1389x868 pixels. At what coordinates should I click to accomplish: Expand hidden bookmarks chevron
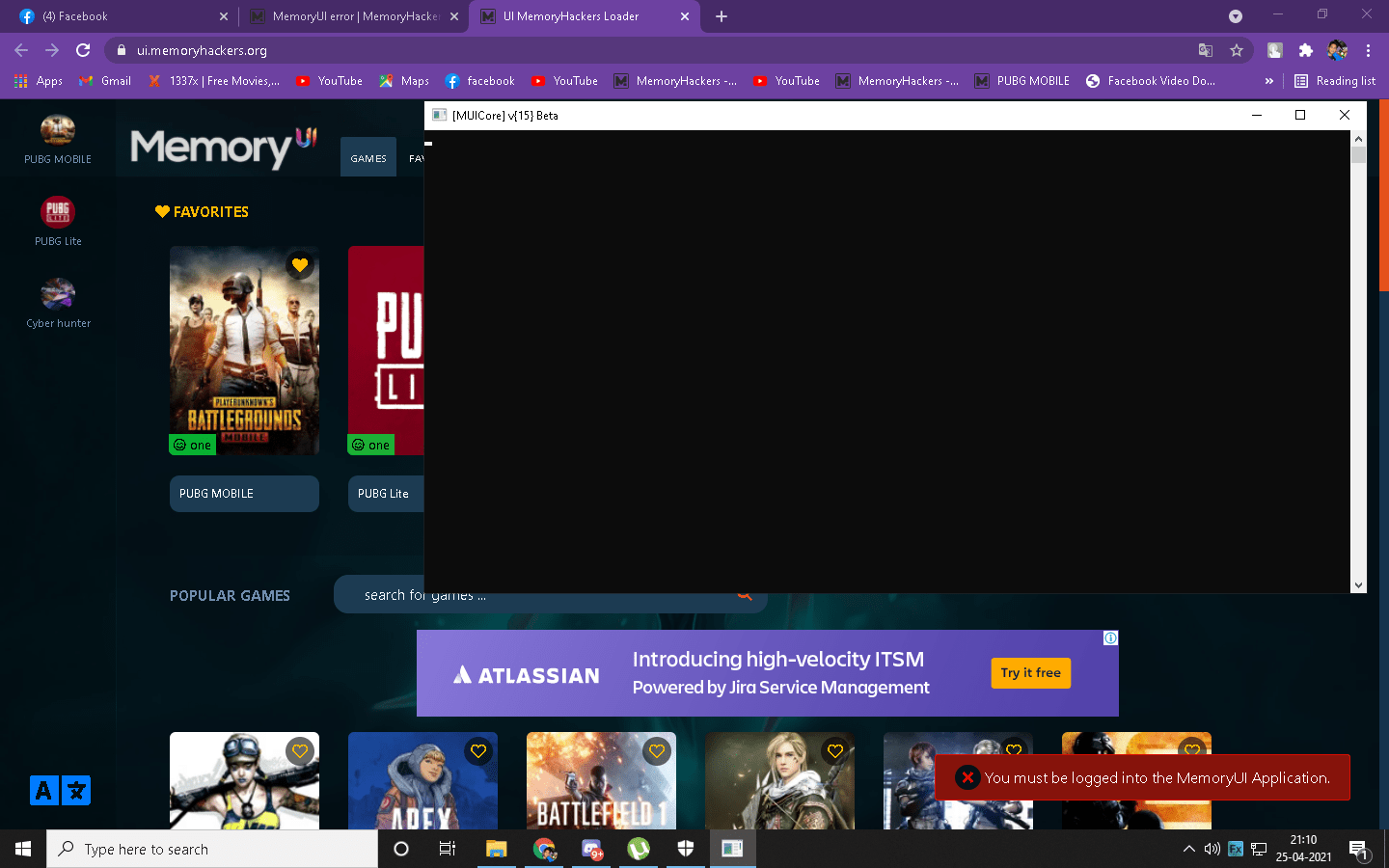1268,81
